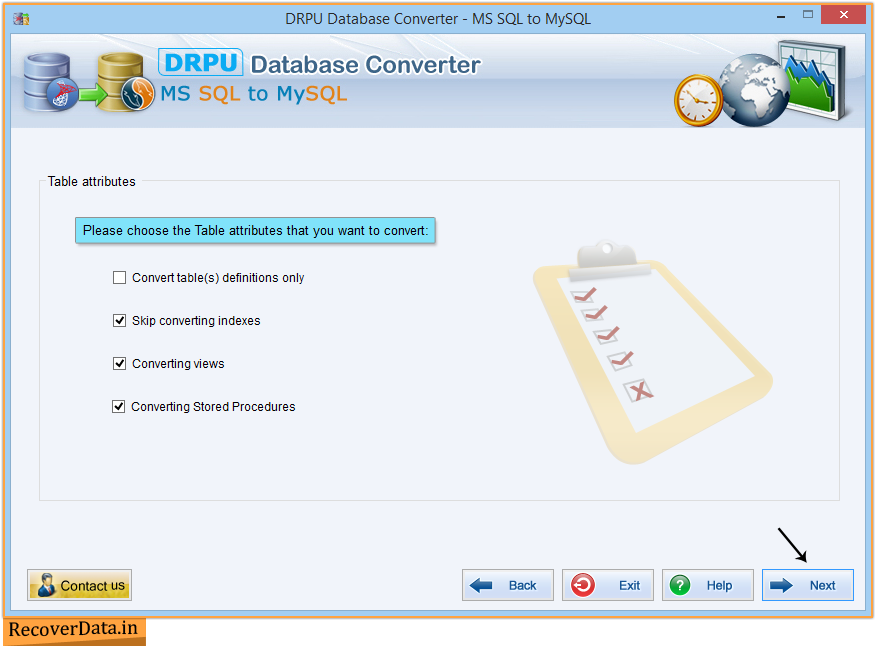Uncheck Skip converting indexes checkbox
876x646 pixels.
[119, 321]
